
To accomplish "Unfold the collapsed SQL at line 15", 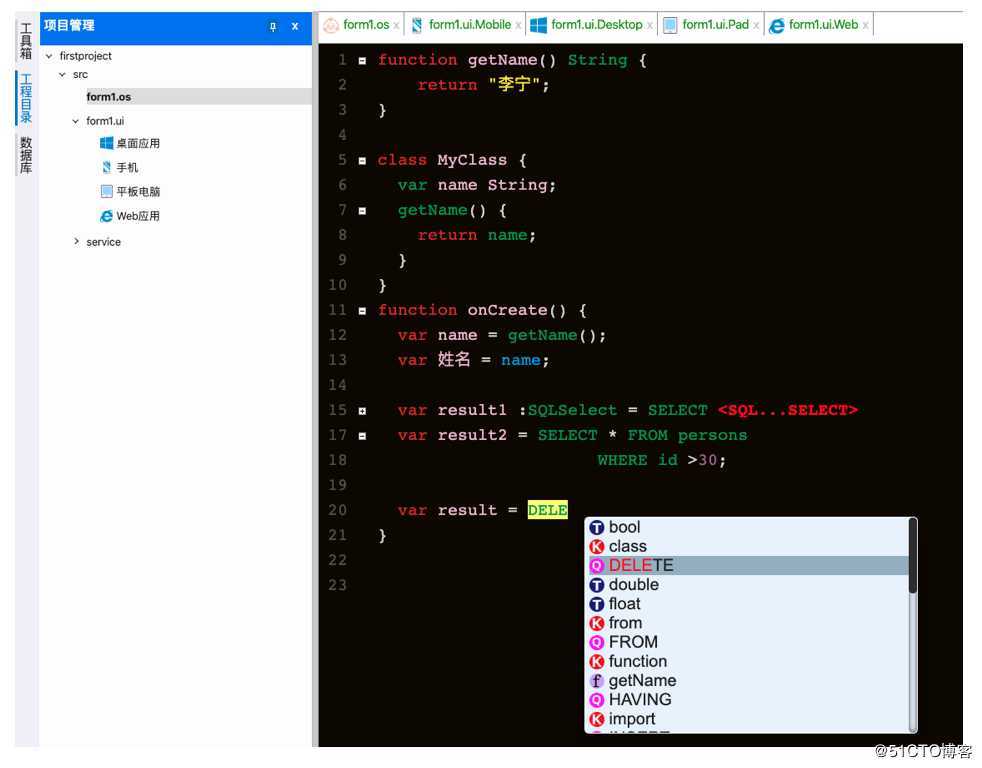I will click(x=362, y=411).
